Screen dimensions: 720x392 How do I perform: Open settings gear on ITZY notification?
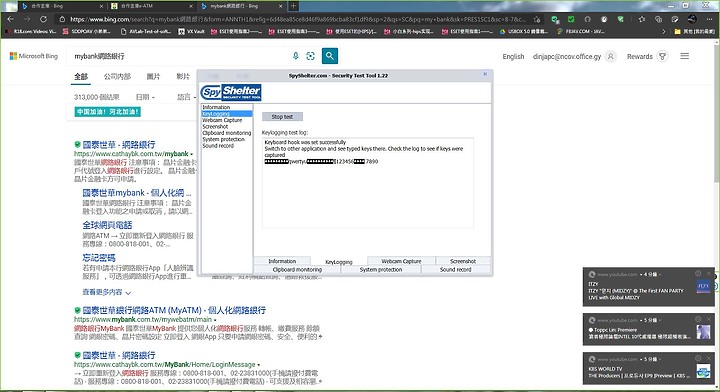point(698,274)
